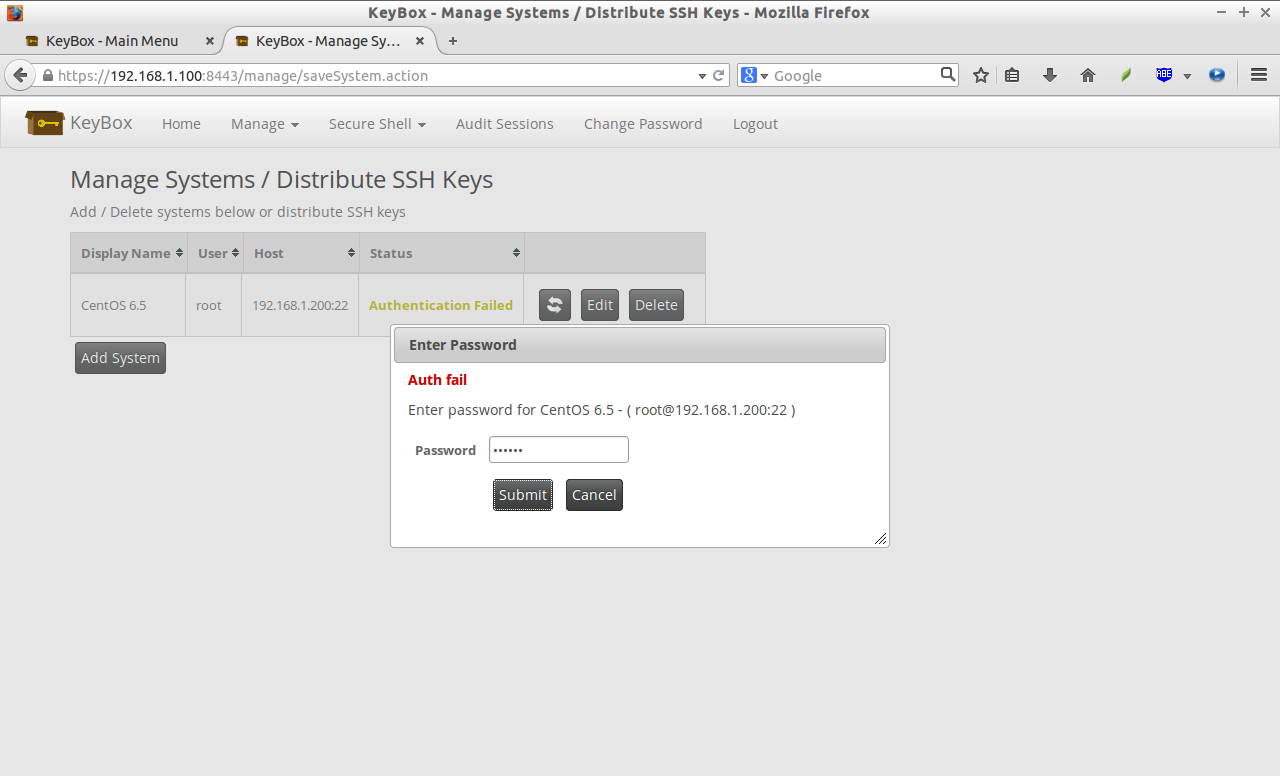Click the dialog resize grip corner
Viewport: 1280px width, 776px height.
tap(880, 538)
